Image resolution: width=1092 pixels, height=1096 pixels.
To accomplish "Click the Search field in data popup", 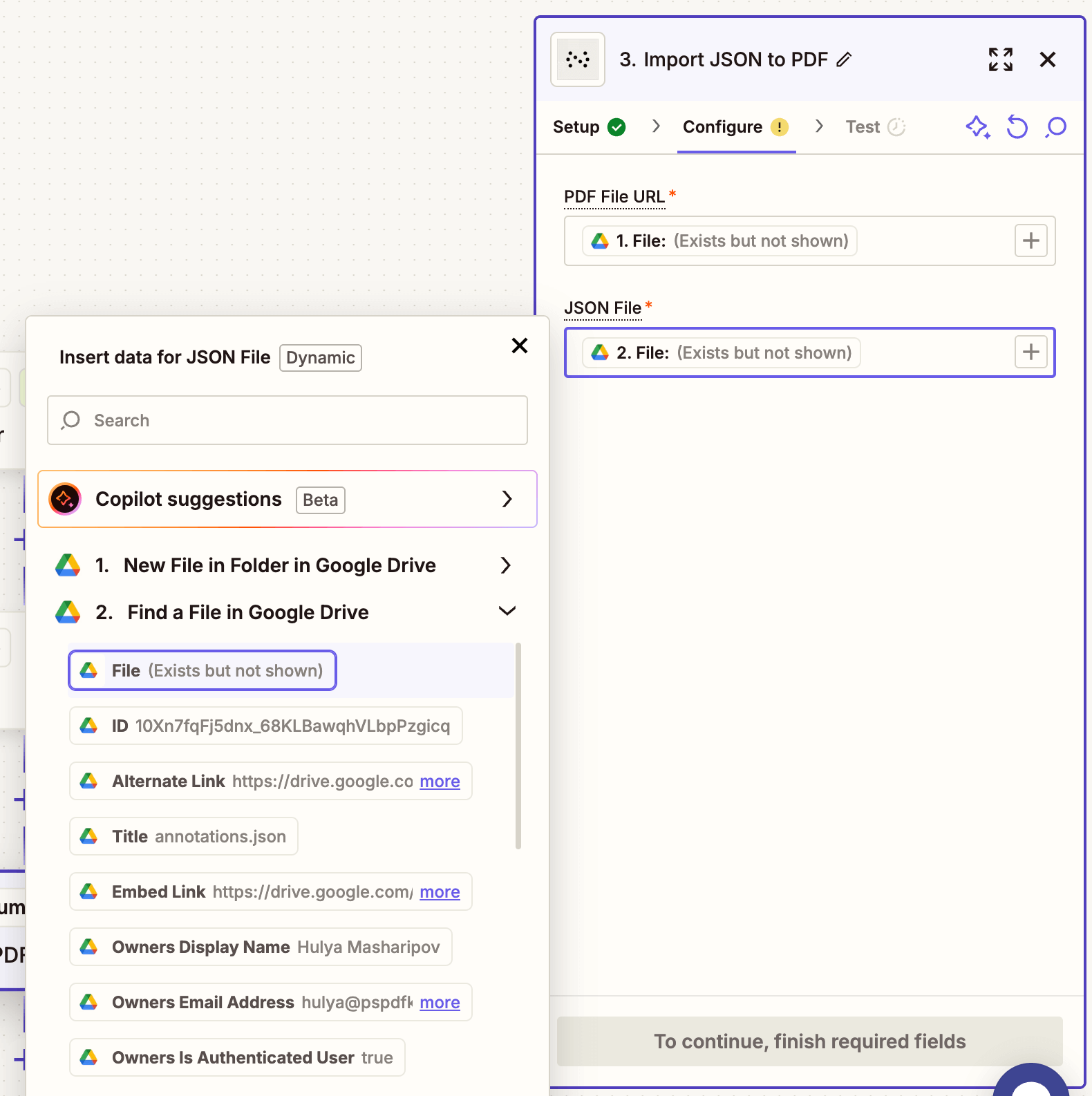I will click(x=288, y=420).
